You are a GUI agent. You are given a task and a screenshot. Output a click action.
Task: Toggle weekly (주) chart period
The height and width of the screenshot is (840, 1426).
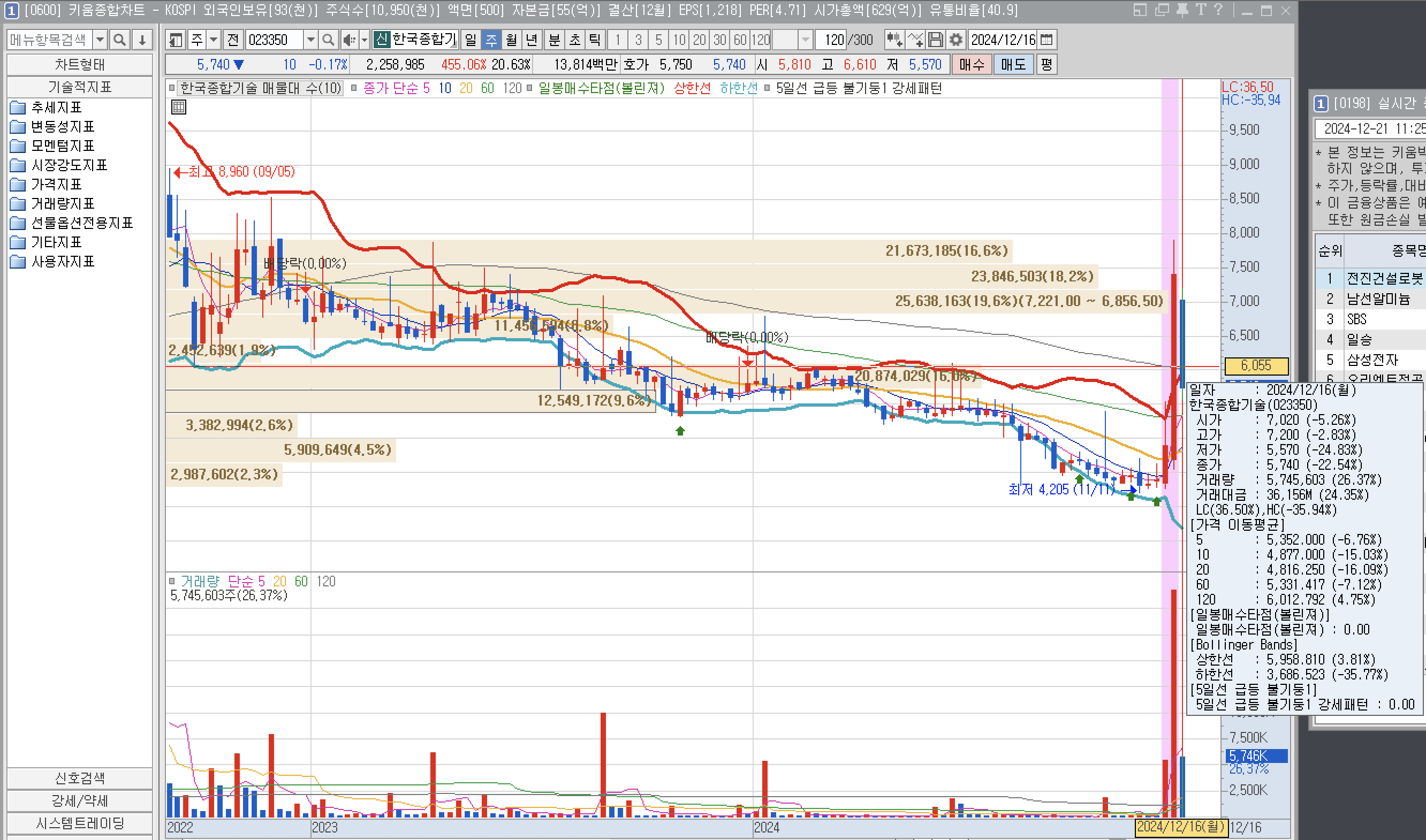[491, 40]
